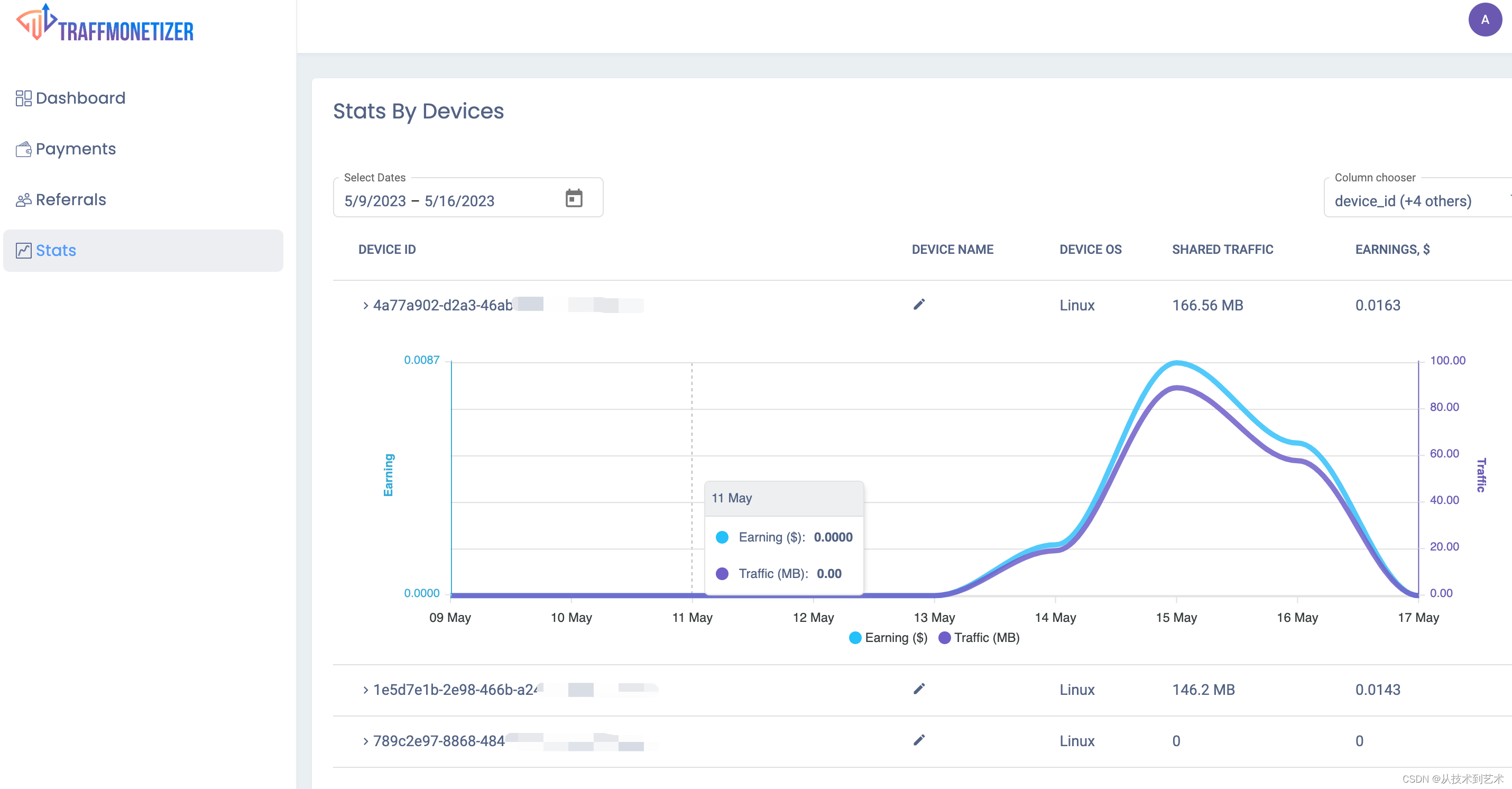Open the calendar date picker icon
The image size is (1512, 789).
(574, 198)
